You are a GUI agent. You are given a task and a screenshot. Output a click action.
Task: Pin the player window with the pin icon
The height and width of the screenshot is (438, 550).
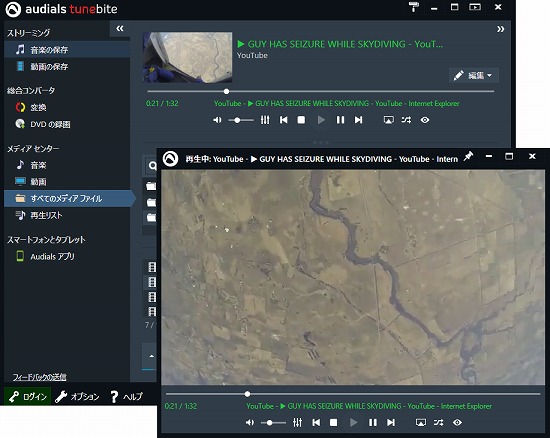[x=468, y=156]
